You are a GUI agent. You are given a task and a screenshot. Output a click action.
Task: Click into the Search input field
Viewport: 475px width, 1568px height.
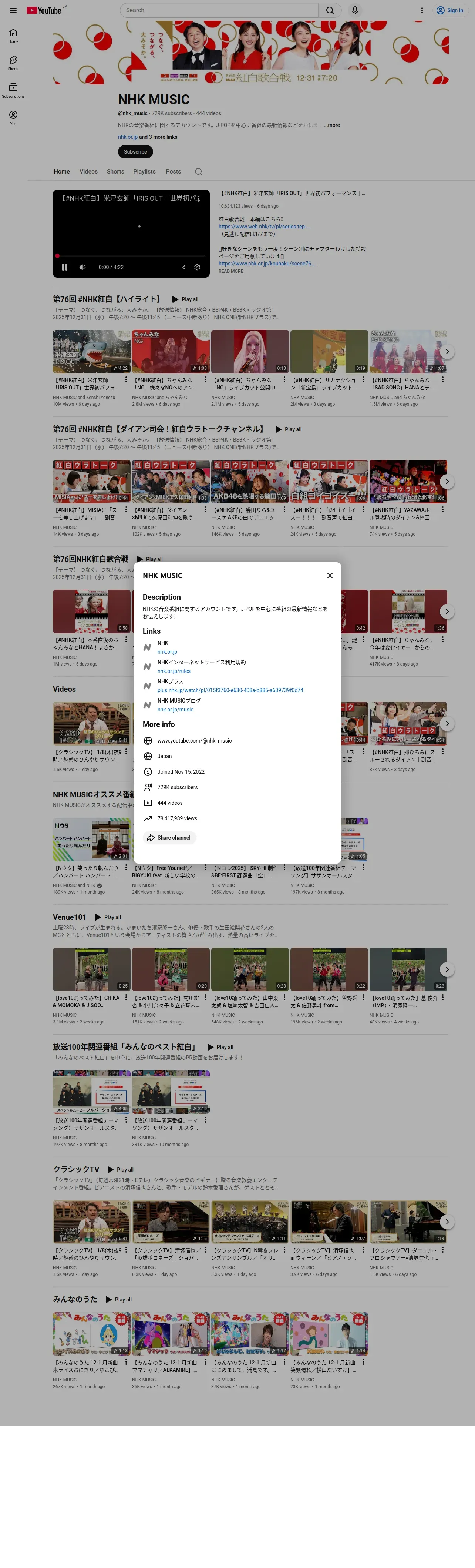point(220,10)
